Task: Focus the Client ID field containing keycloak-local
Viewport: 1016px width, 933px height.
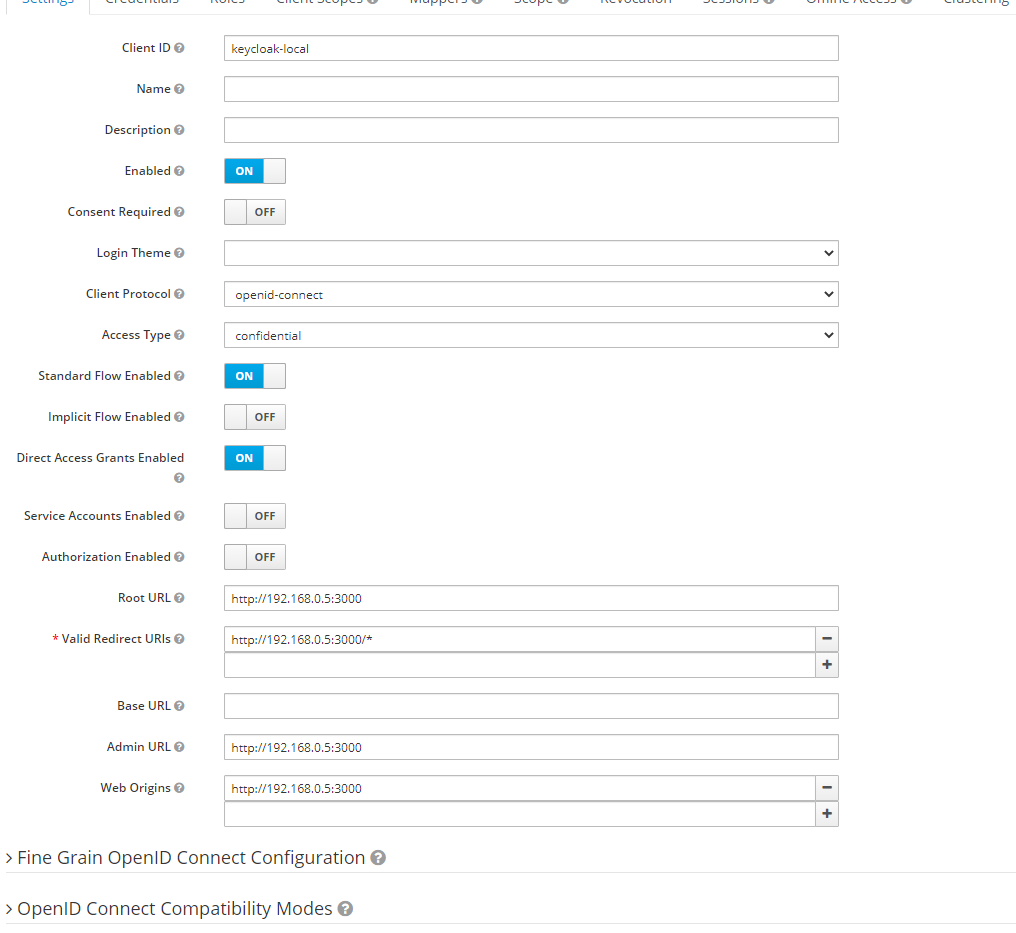Action: click(x=531, y=48)
